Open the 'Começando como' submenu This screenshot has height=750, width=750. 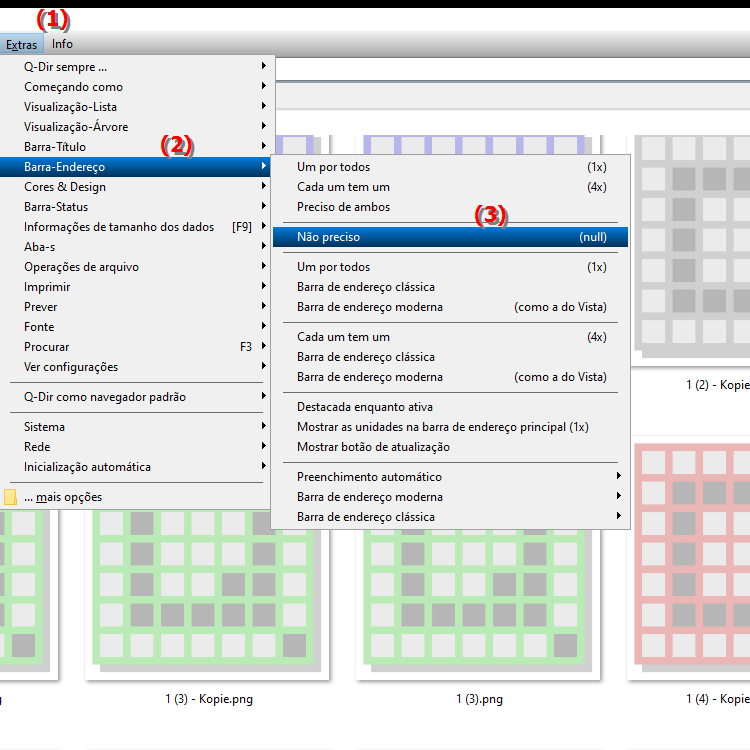tap(137, 87)
